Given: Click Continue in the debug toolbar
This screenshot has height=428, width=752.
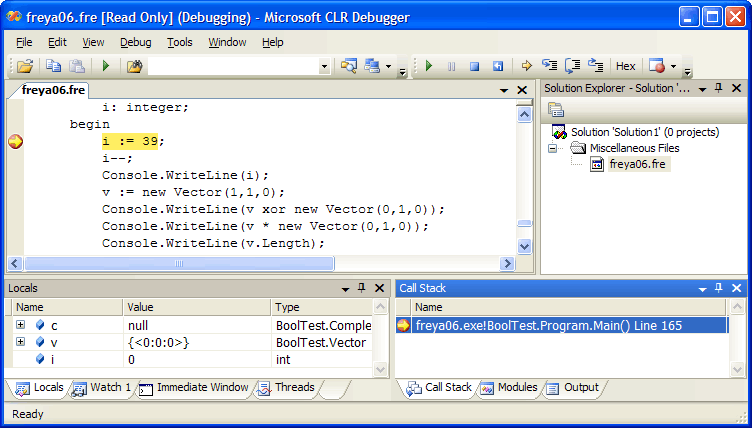Looking at the screenshot, I should pos(429,66).
